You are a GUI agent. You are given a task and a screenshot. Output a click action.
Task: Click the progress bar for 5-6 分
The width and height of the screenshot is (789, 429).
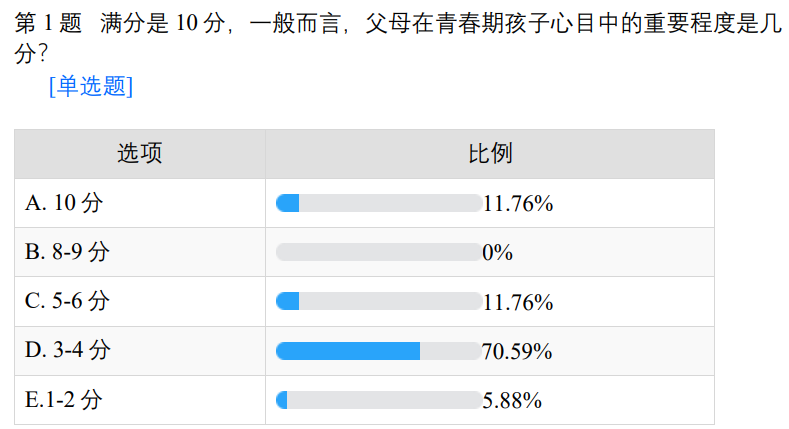click(x=378, y=302)
